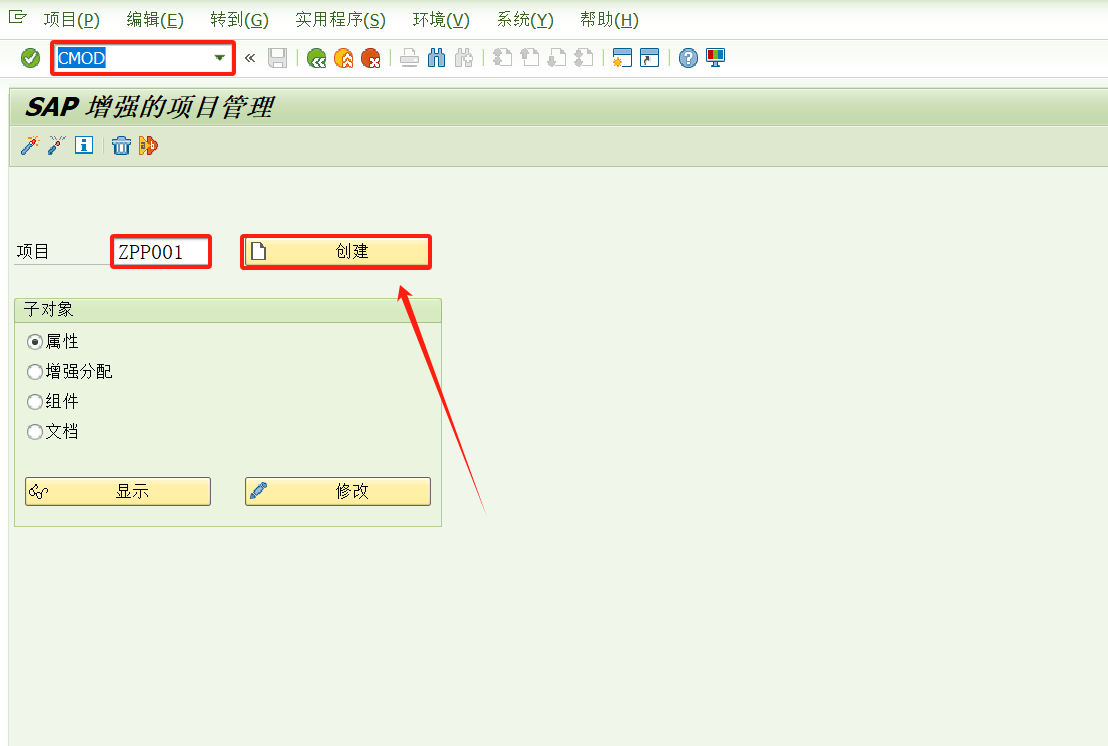Viewport: 1108px width, 746px height.
Task: Click the green Back icon
Action: pyautogui.click(x=317, y=58)
